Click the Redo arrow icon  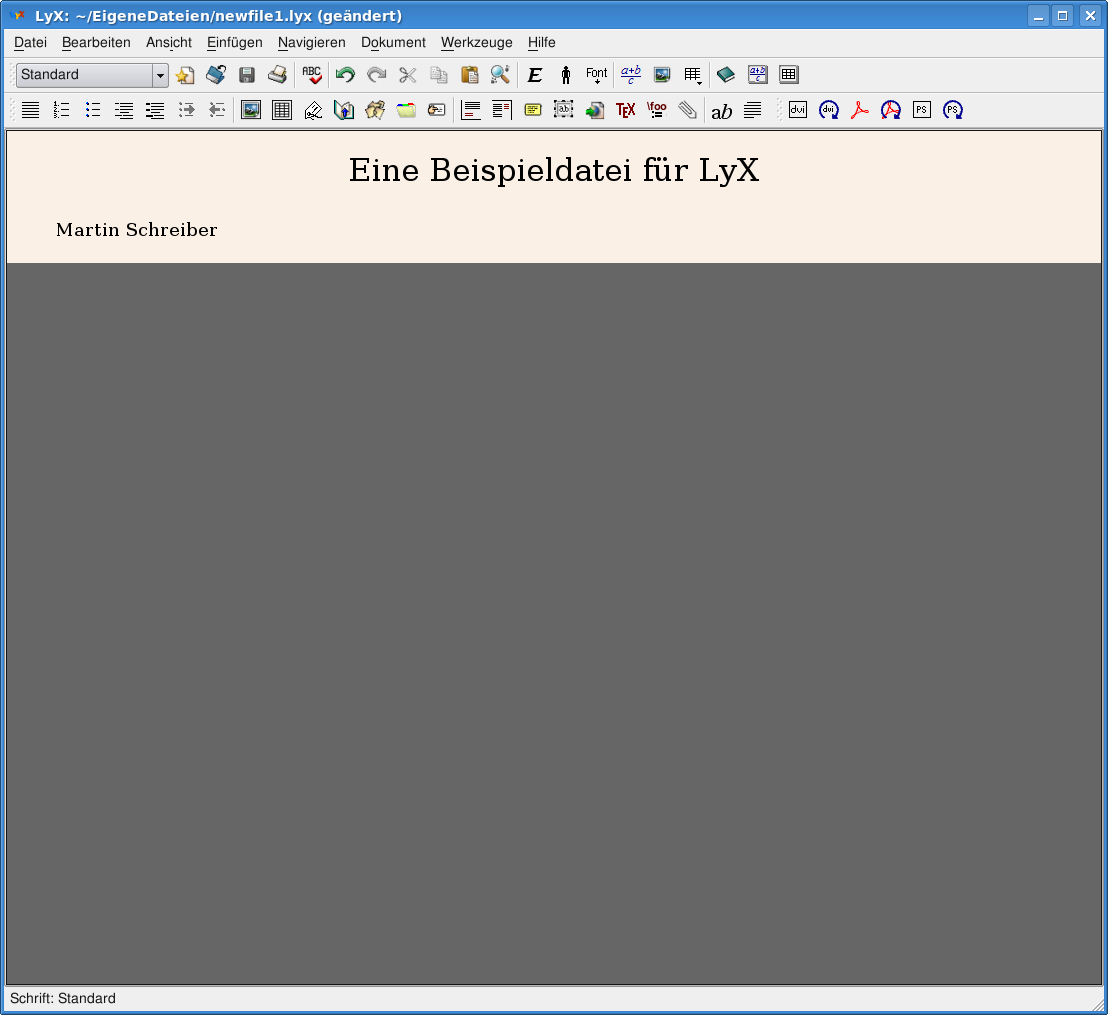pos(377,75)
